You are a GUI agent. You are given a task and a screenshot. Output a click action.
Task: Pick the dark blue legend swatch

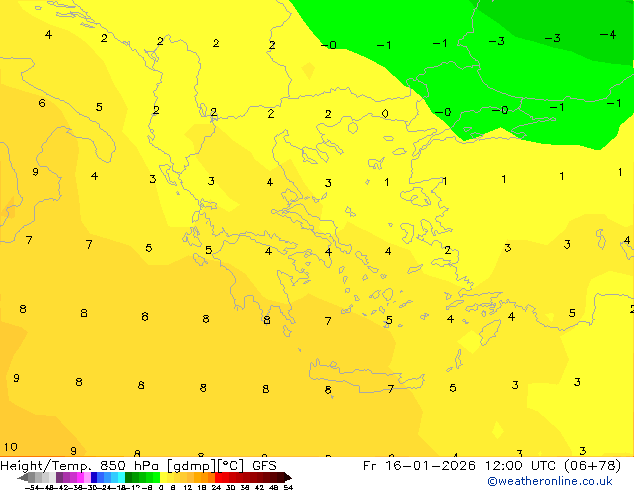[94, 477]
